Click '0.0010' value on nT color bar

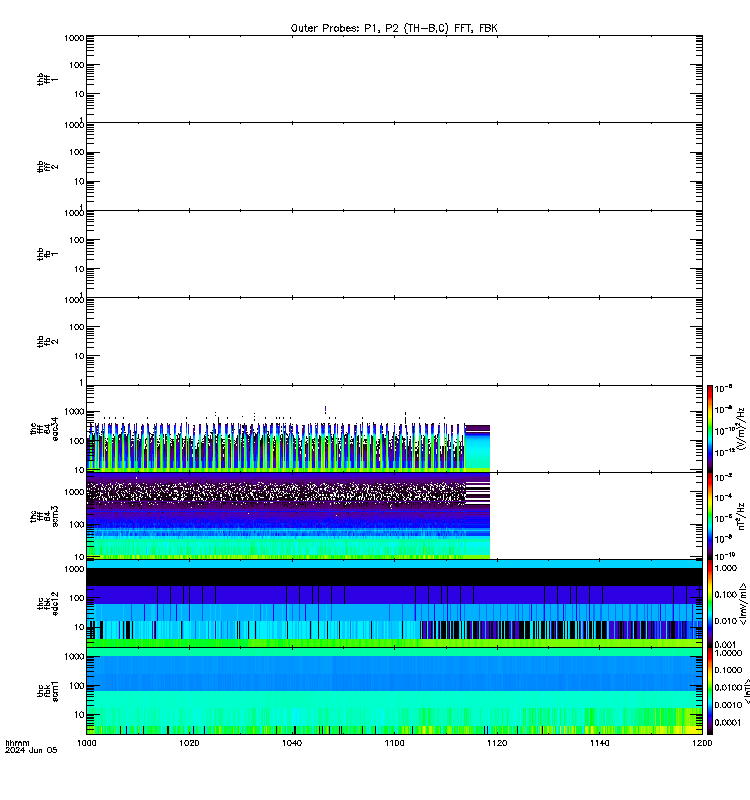coord(728,705)
